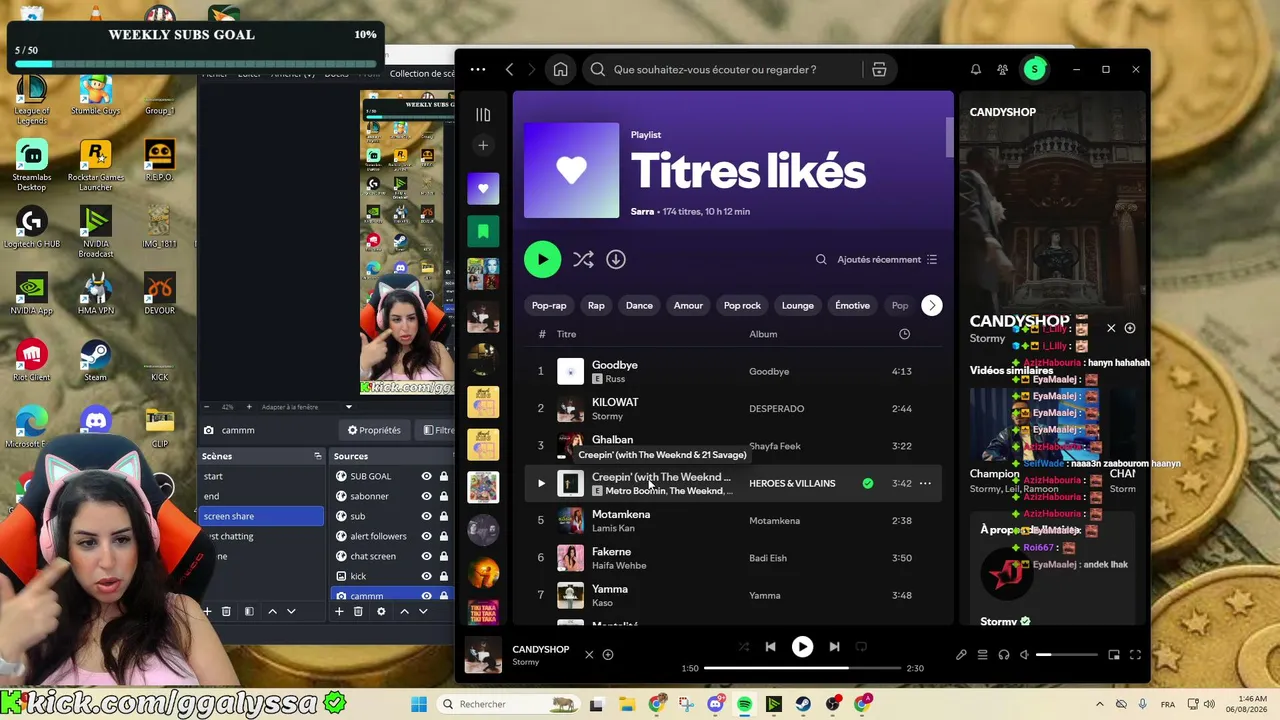Image resolution: width=1280 pixels, height=720 pixels.
Task: Adjust Spotify volume slider
Action: 1066,655
